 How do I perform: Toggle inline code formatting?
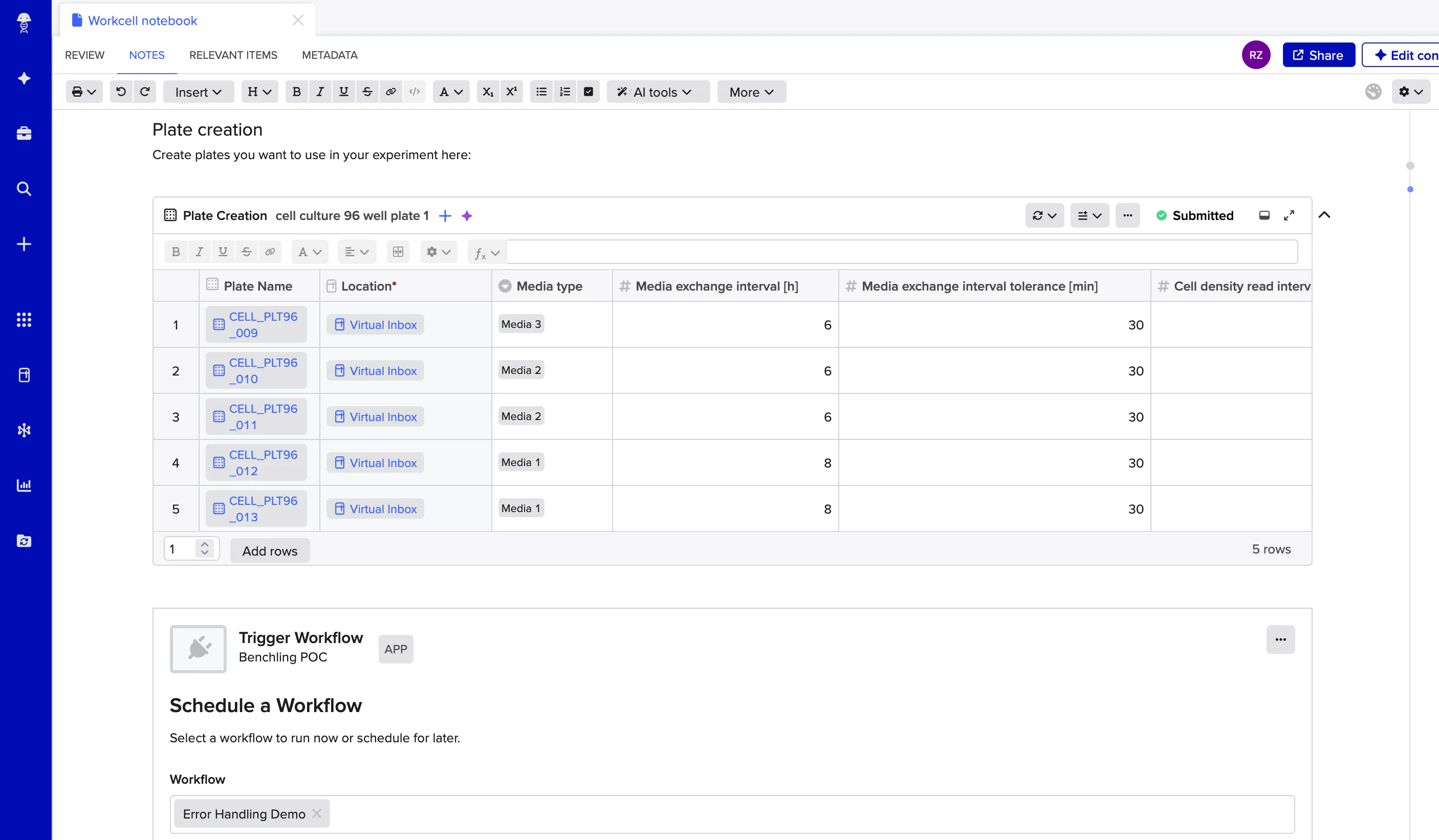click(x=415, y=92)
